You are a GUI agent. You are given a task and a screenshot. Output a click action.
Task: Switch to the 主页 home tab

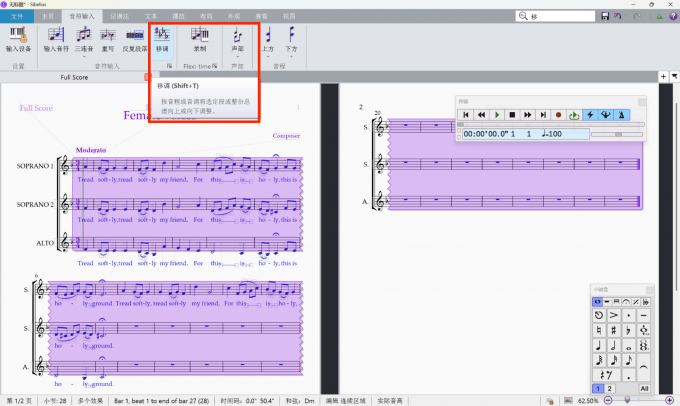48,16
